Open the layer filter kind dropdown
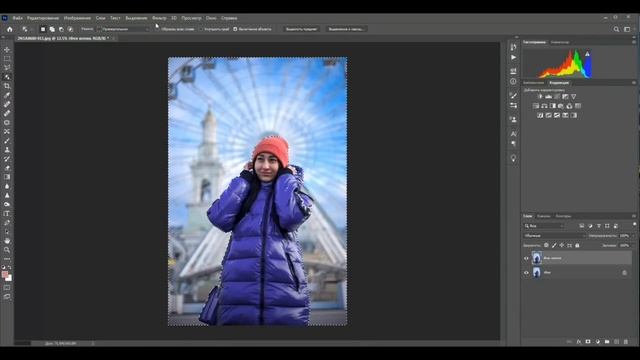Image resolution: width=640 pixels, height=360 pixels. click(544, 226)
